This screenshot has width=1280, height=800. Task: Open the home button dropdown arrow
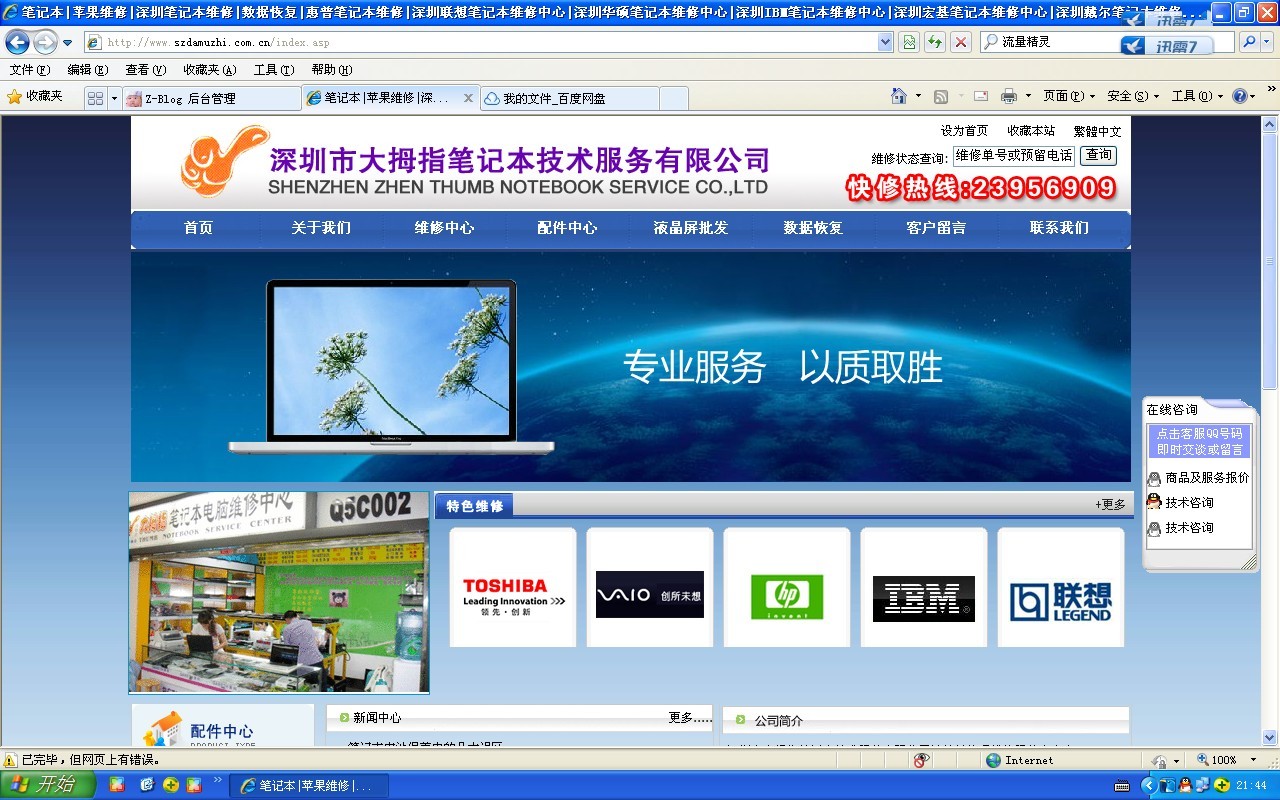(x=917, y=97)
